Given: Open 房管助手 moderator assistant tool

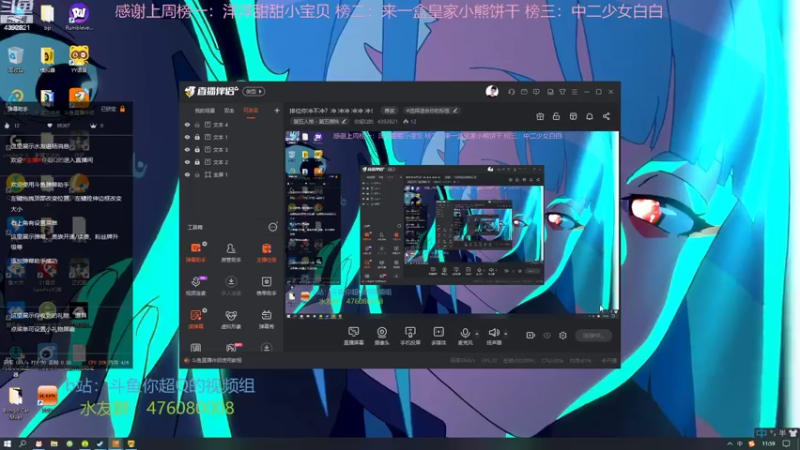Looking at the screenshot, I should (x=231, y=252).
